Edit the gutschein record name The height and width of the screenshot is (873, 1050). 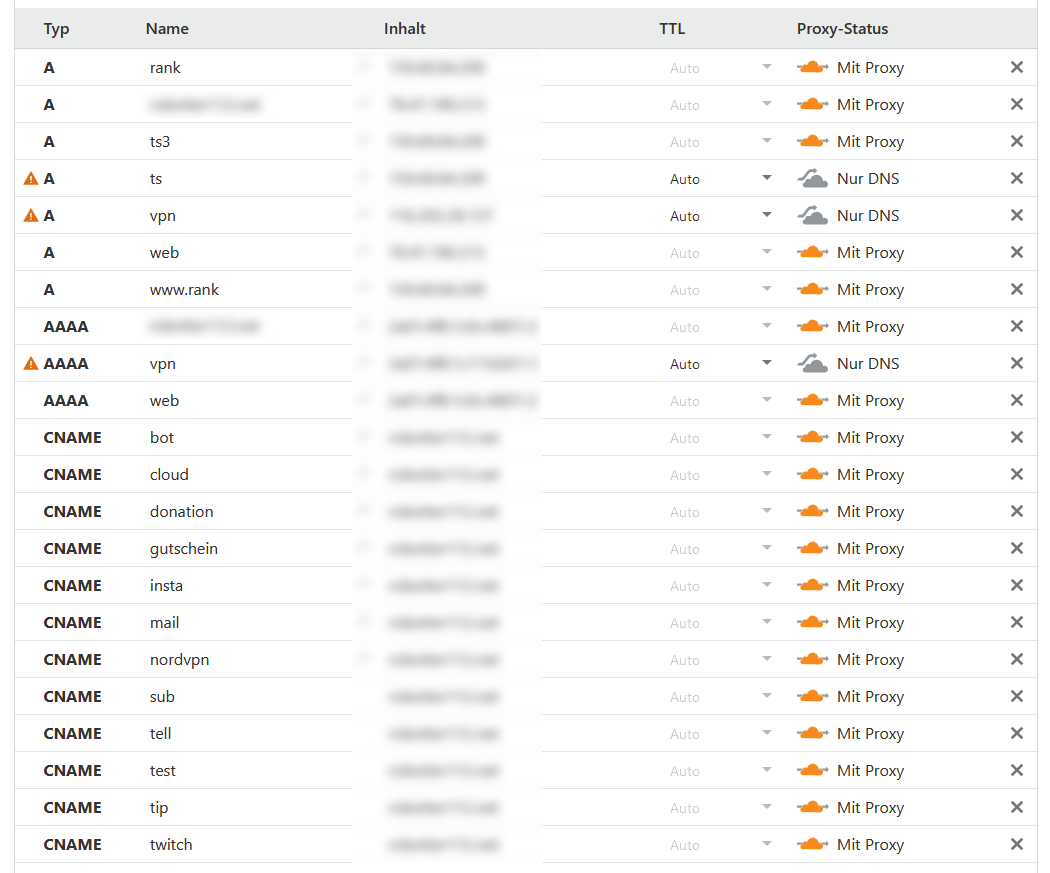(x=184, y=549)
